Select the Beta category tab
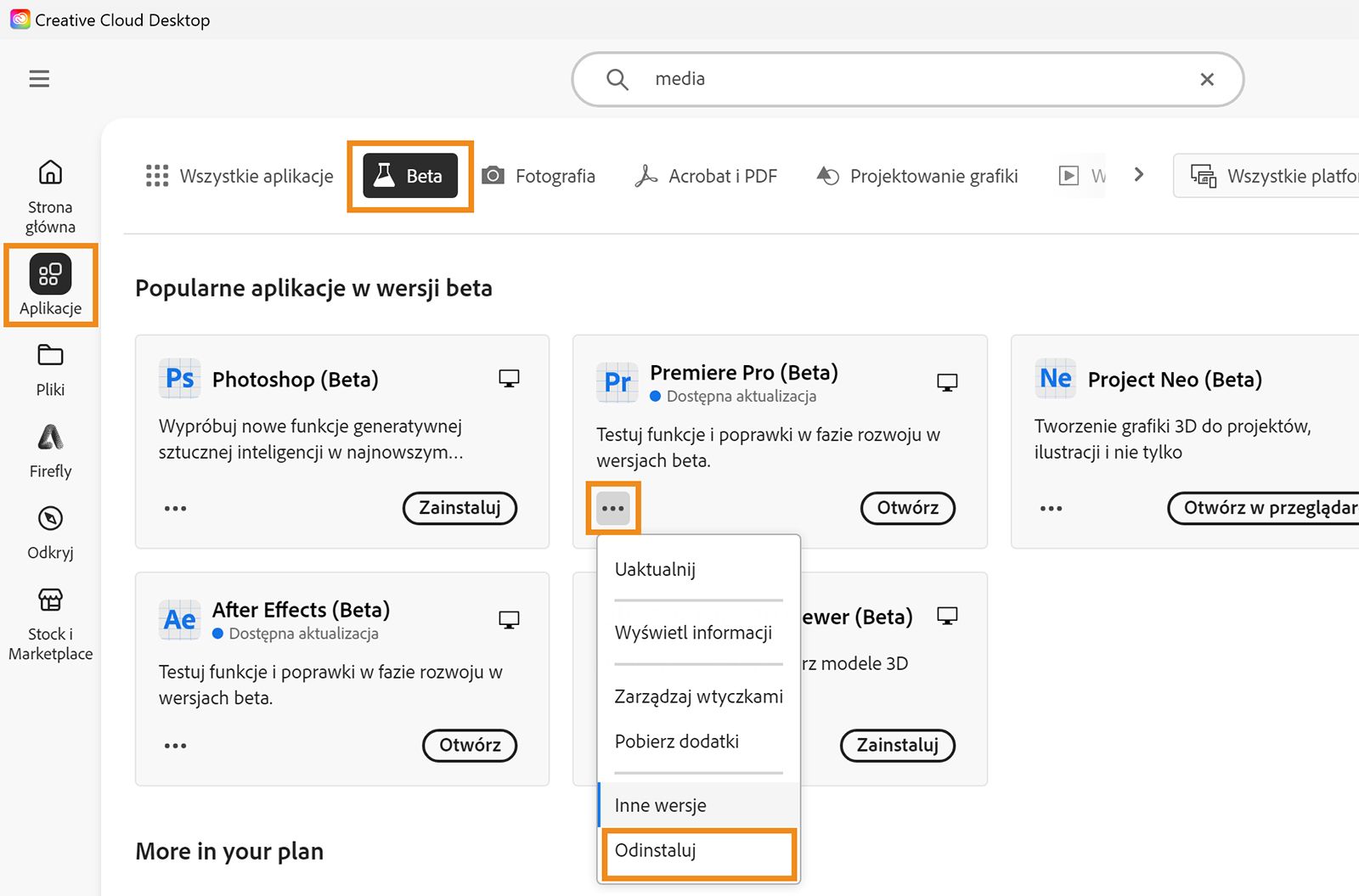This screenshot has height=896, width=1359. point(410,176)
